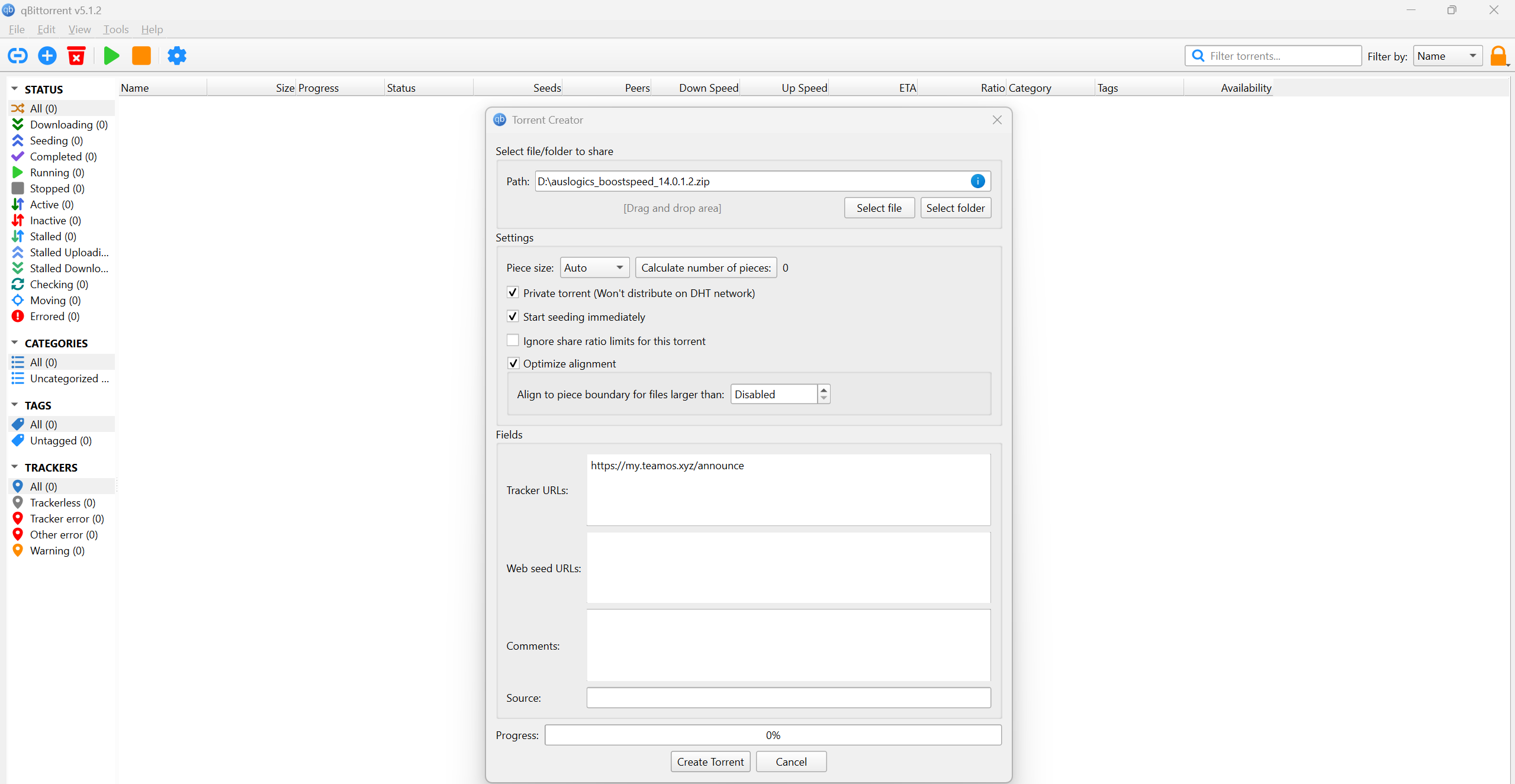Click the Filter torrents search field
Image resolution: width=1515 pixels, height=784 pixels.
(1273, 56)
